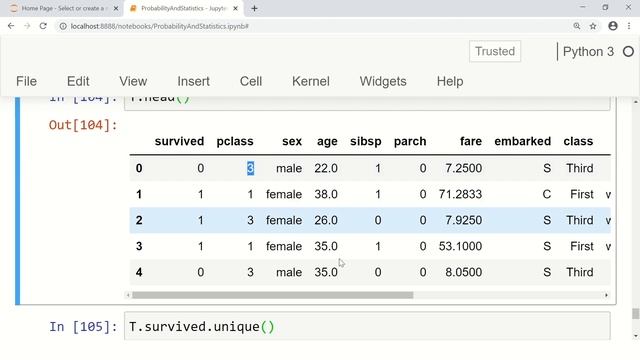Open the File menu
The height and width of the screenshot is (360, 640).
pyautogui.click(x=27, y=81)
